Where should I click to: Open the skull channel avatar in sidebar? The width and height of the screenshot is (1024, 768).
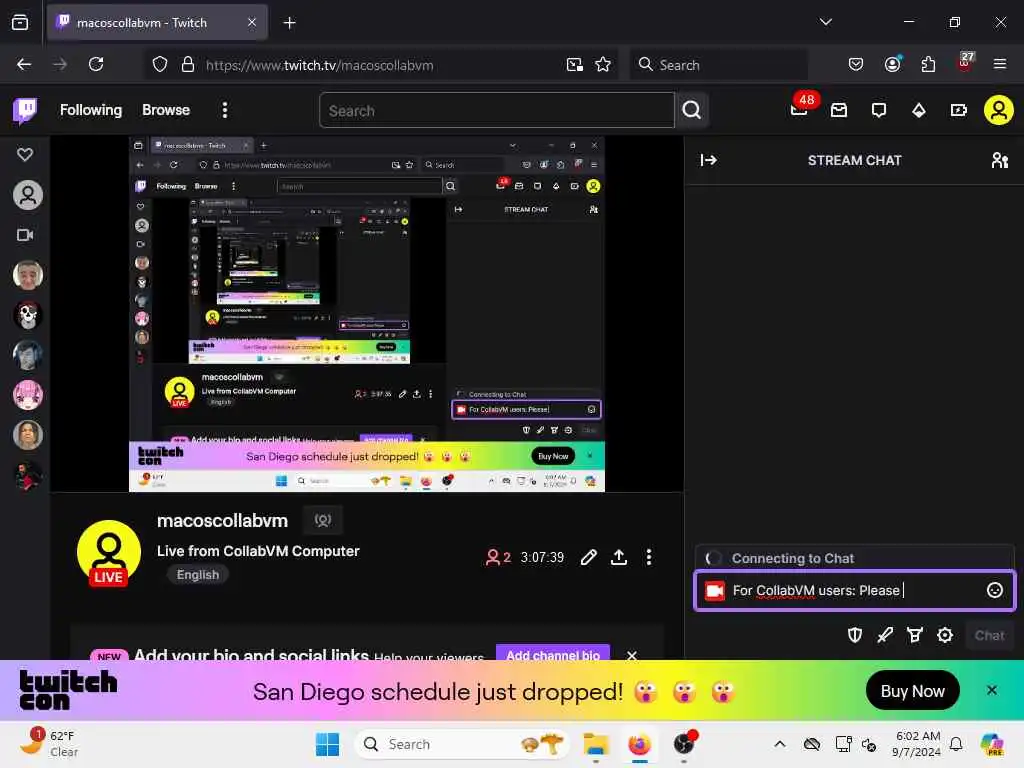pyautogui.click(x=27, y=315)
